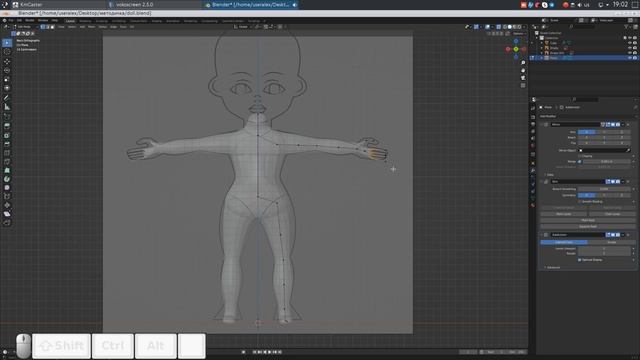Toggle Smooth Shading in Skin modifier
The height and width of the screenshot is (360, 640).
tap(580, 201)
